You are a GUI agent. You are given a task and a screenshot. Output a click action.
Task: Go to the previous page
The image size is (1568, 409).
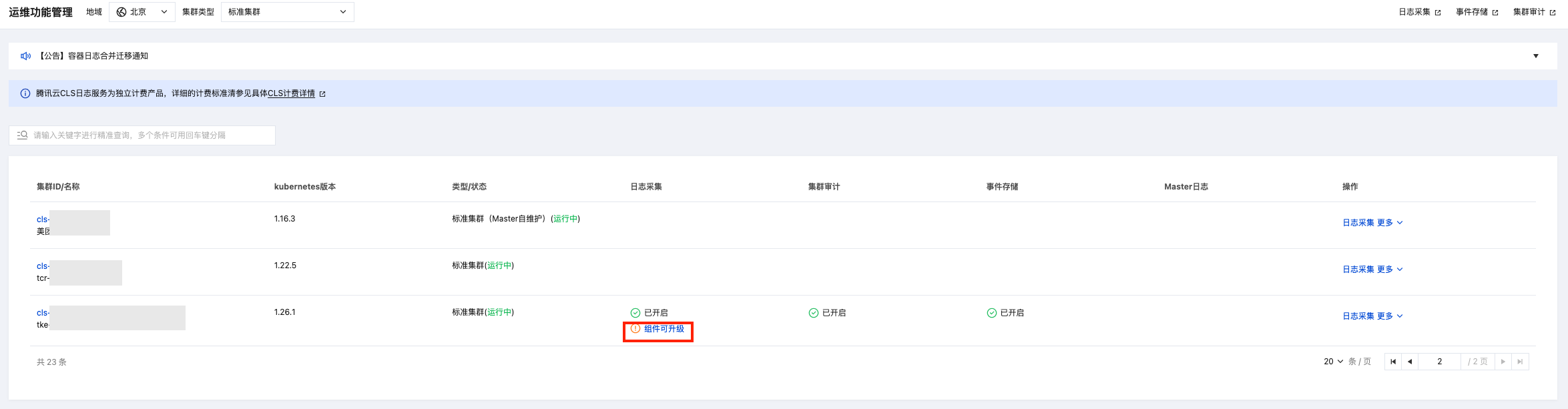(x=1409, y=362)
